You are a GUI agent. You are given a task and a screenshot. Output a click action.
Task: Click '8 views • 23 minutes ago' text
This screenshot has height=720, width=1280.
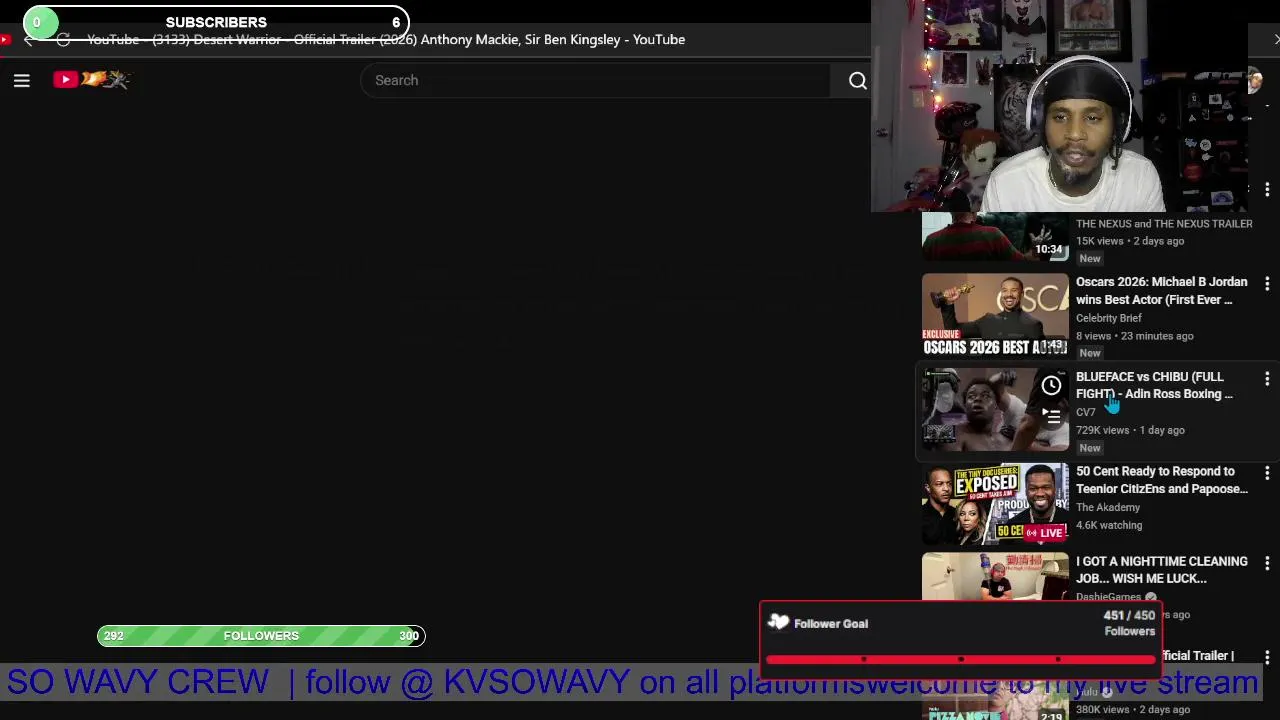(x=1134, y=336)
